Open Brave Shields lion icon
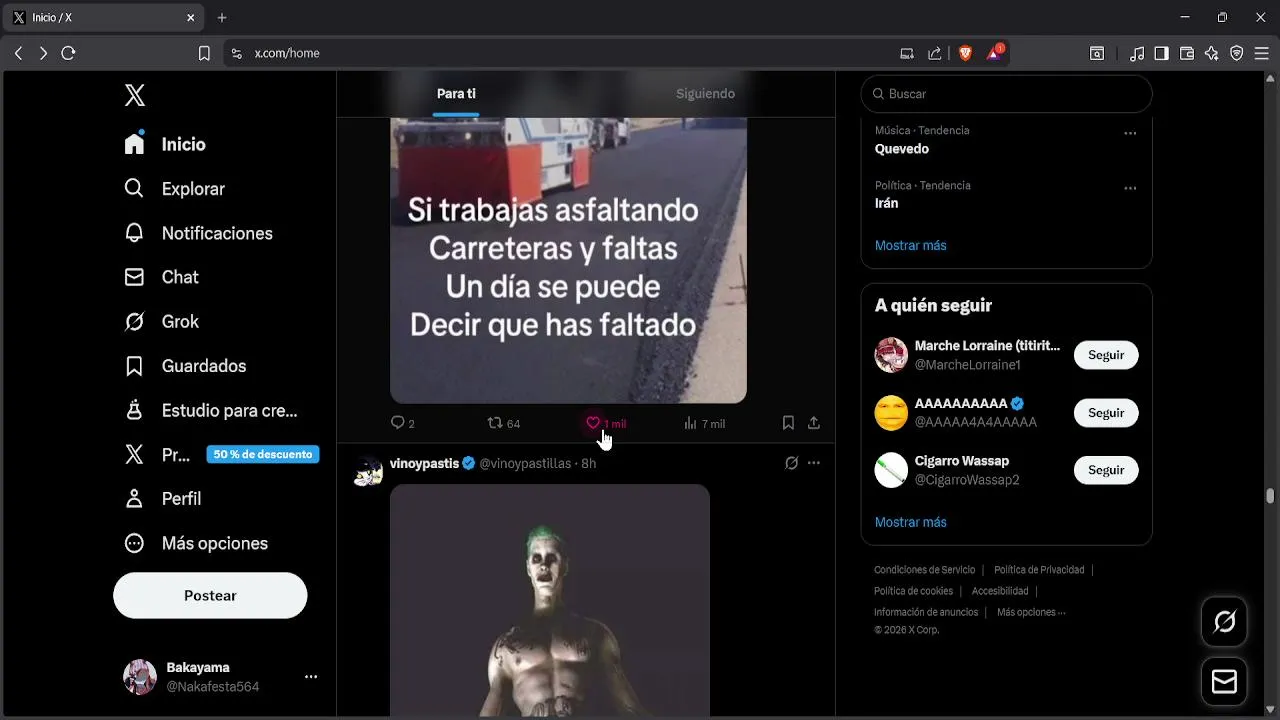The width and height of the screenshot is (1280, 720). (965, 53)
